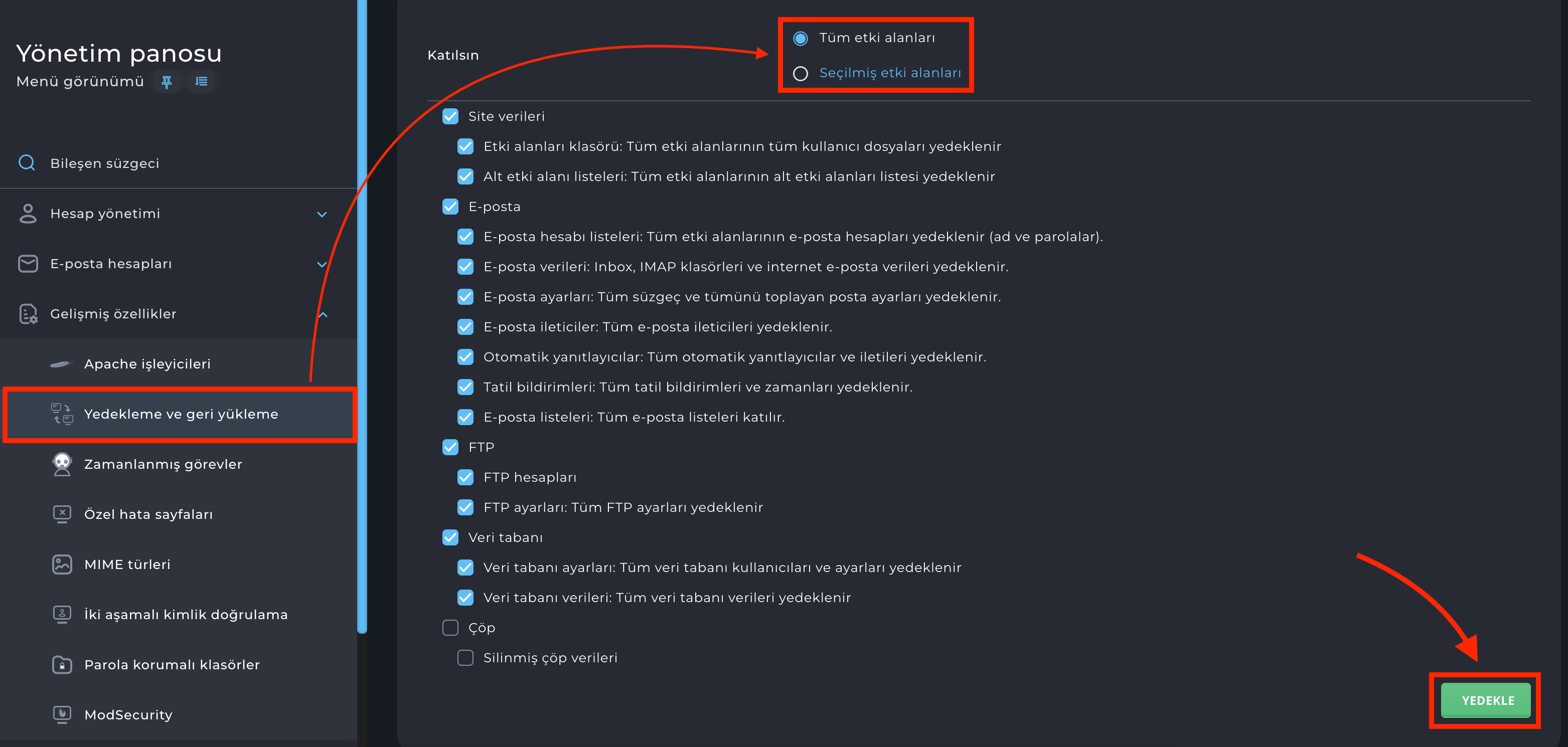The height and width of the screenshot is (747, 1568).
Task: Enable the Çöp checkbox
Action: pos(450,628)
